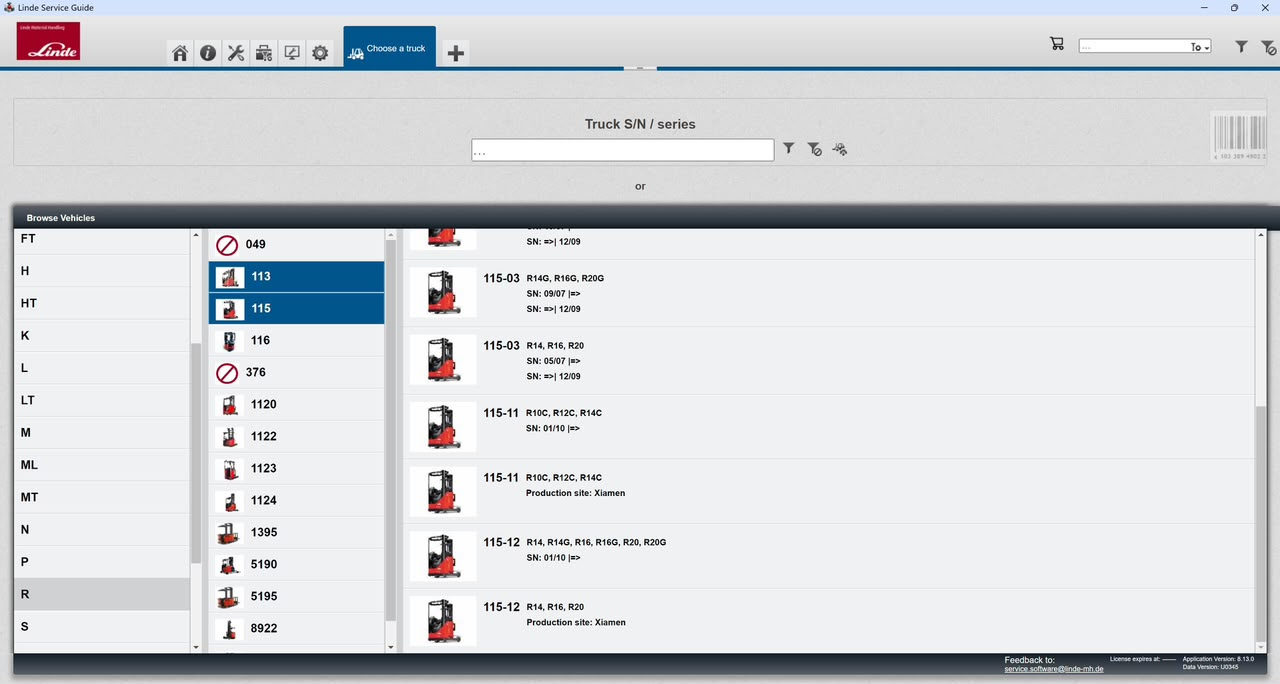Screen dimensions: 1280x684
Task: Open 115-12 entry with SN: 01/10
Action: pos(828,556)
